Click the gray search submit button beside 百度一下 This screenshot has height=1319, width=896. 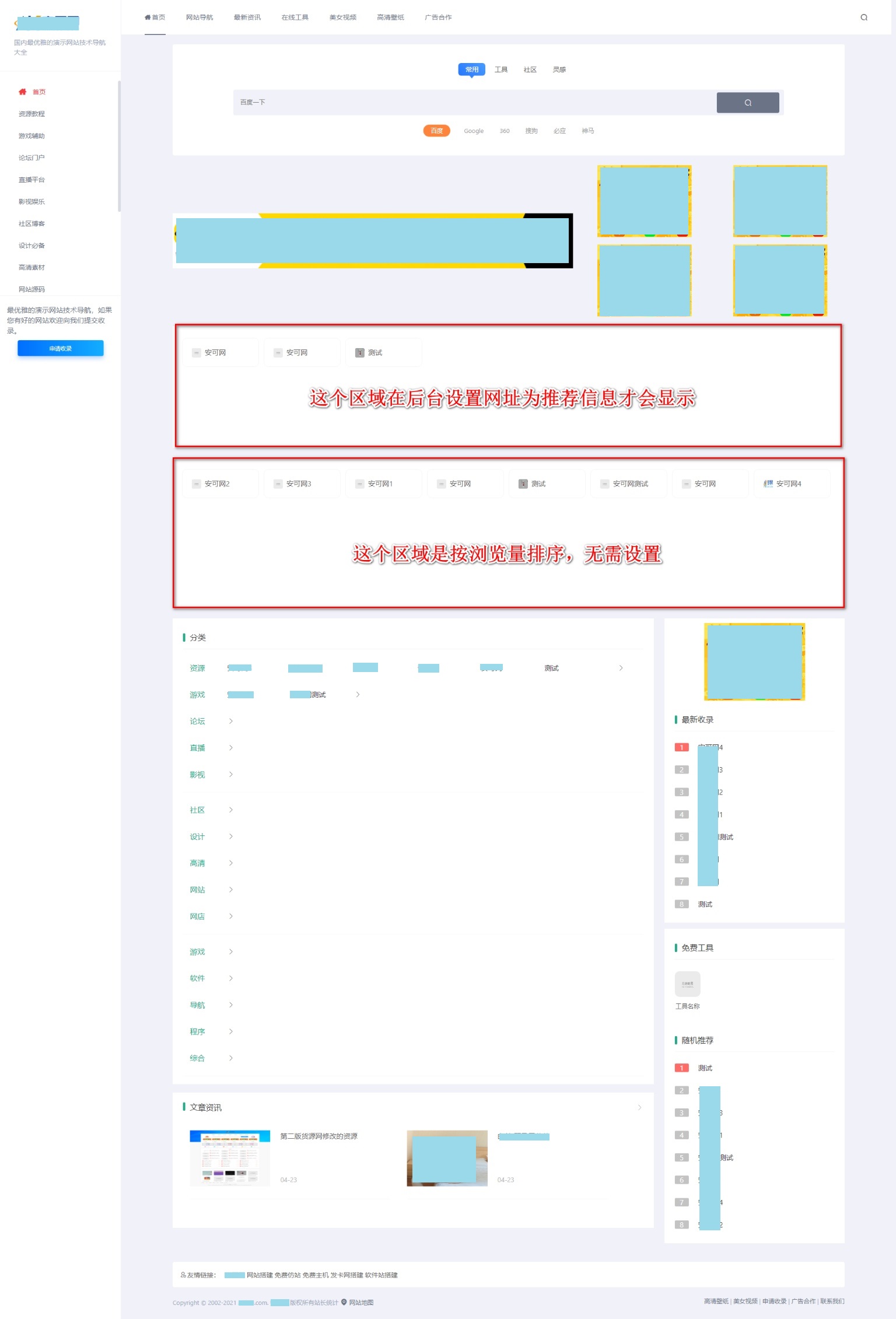tap(748, 103)
